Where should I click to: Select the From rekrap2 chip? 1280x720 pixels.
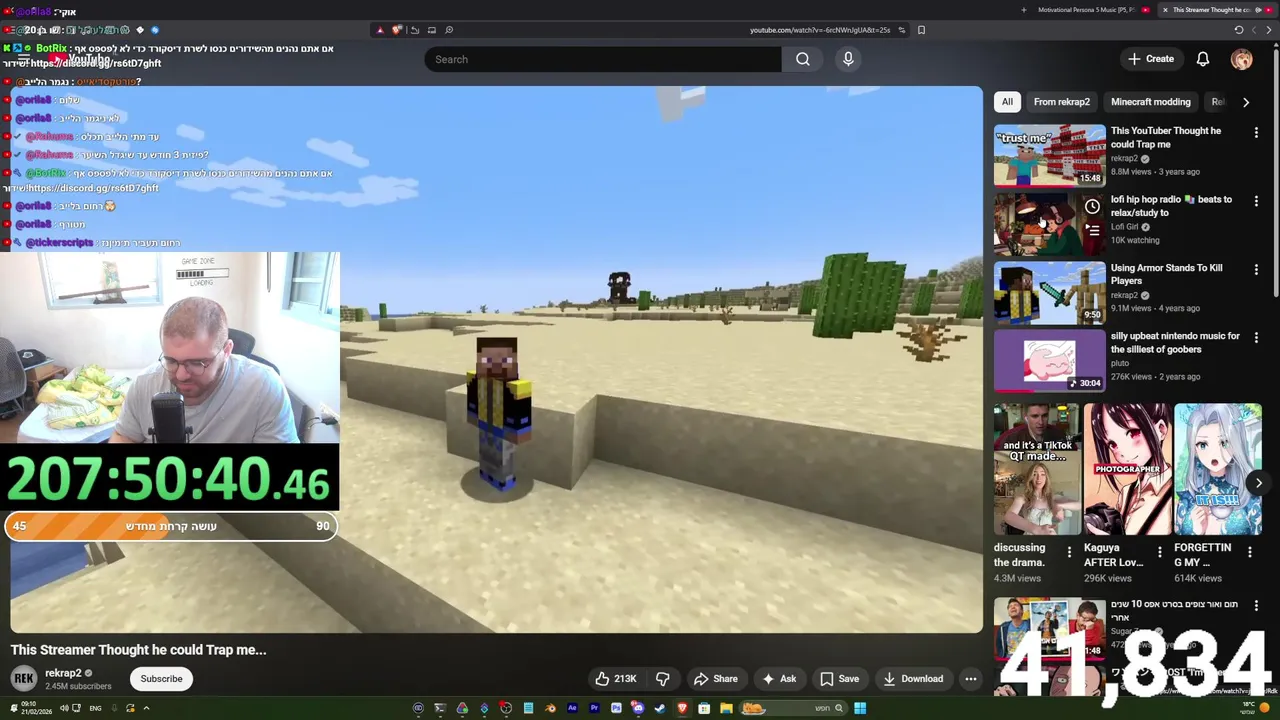1061,102
